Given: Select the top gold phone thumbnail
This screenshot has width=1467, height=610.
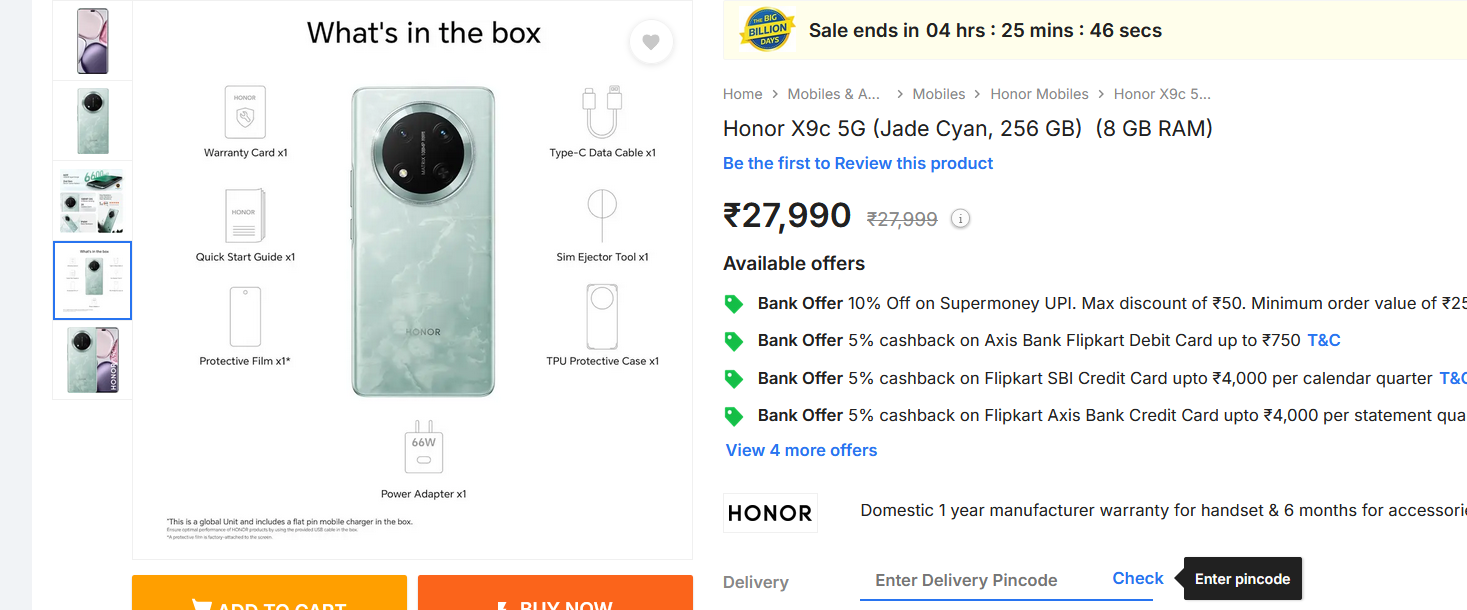Looking at the screenshot, I should [92, 40].
